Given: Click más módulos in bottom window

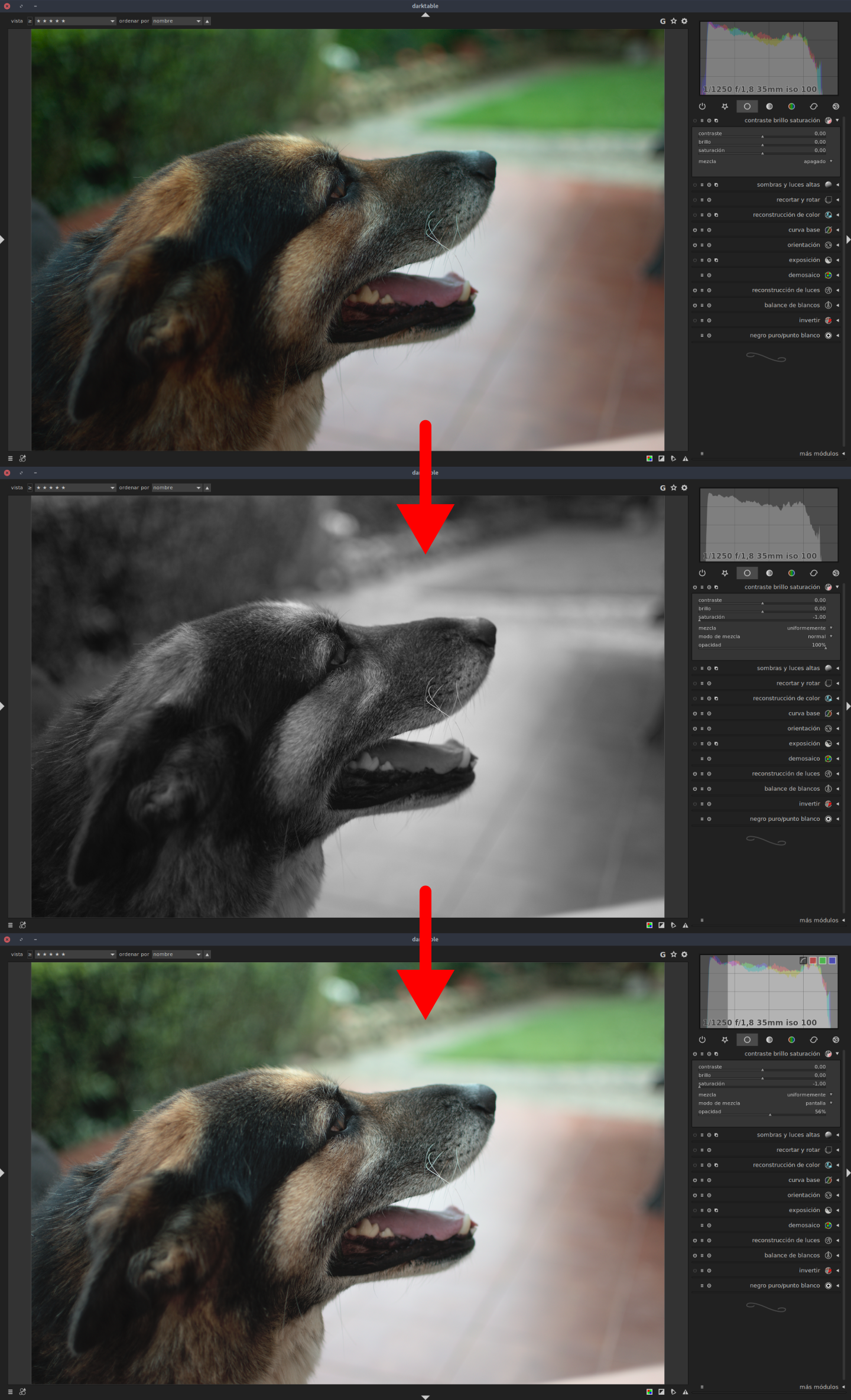Looking at the screenshot, I should pyautogui.click(x=818, y=1387).
